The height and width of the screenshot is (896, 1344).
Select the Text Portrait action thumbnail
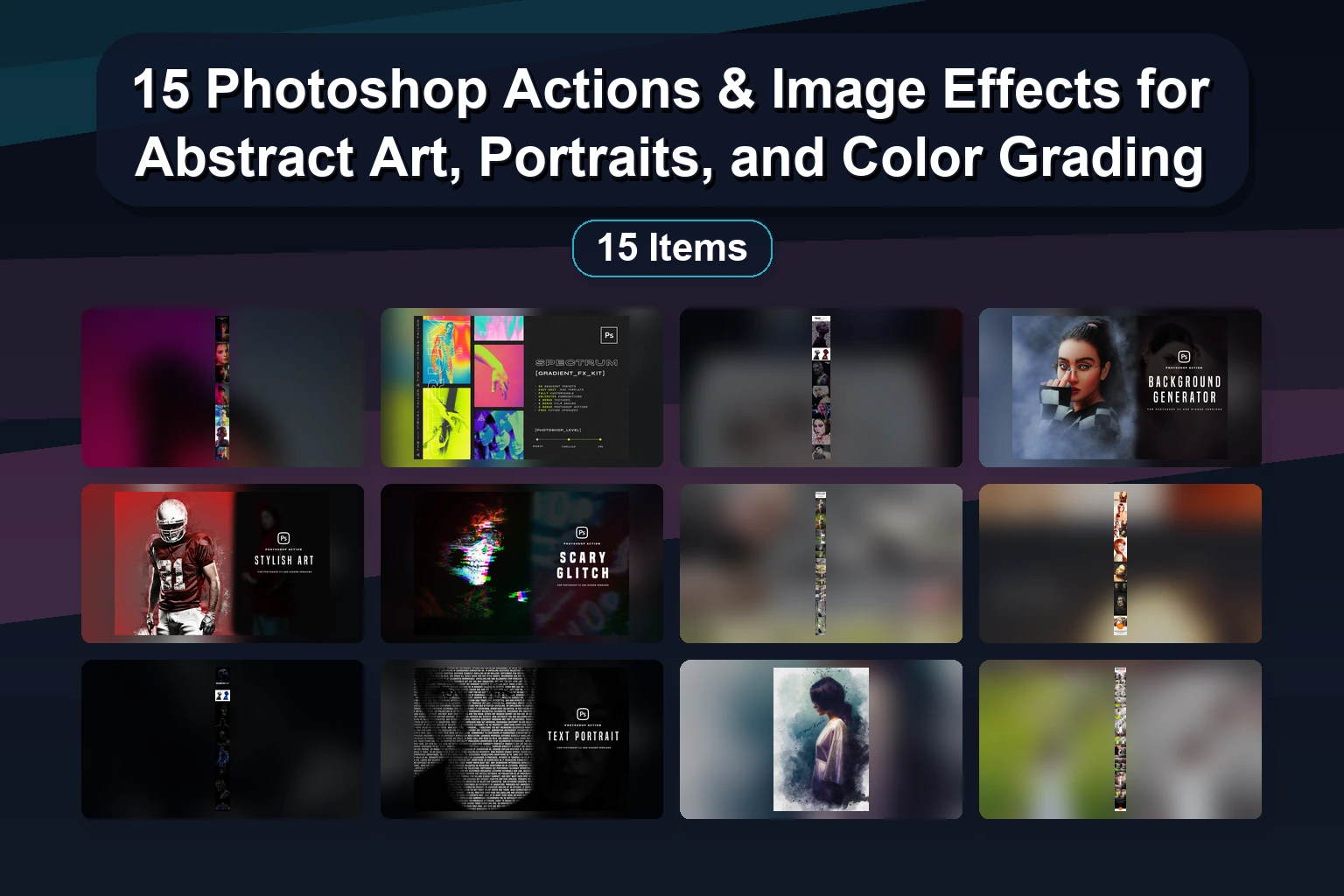click(x=521, y=739)
